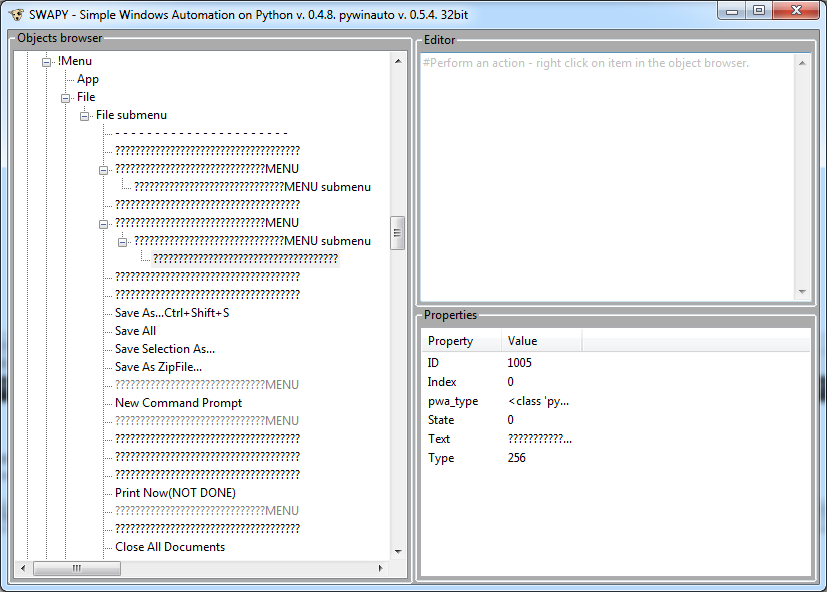The image size is (827, 592).
Task: Select Save As ZipFile... item
Action: pyautogui.click(x=158, y=367)
